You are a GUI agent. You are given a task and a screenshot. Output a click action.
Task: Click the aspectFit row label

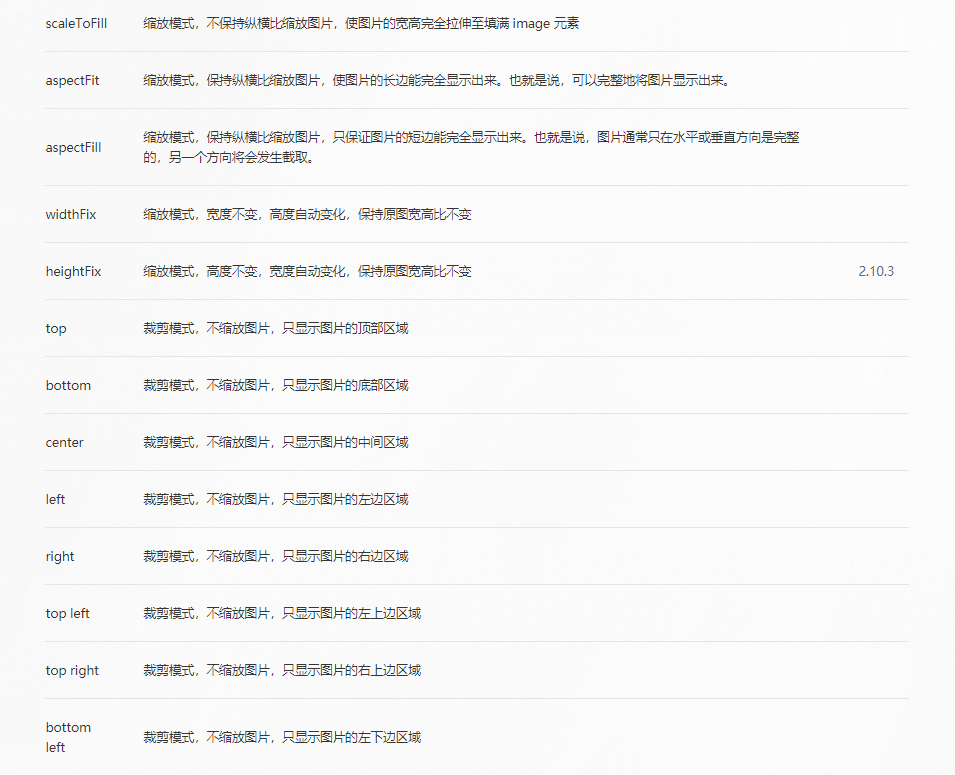pos(69,81)
